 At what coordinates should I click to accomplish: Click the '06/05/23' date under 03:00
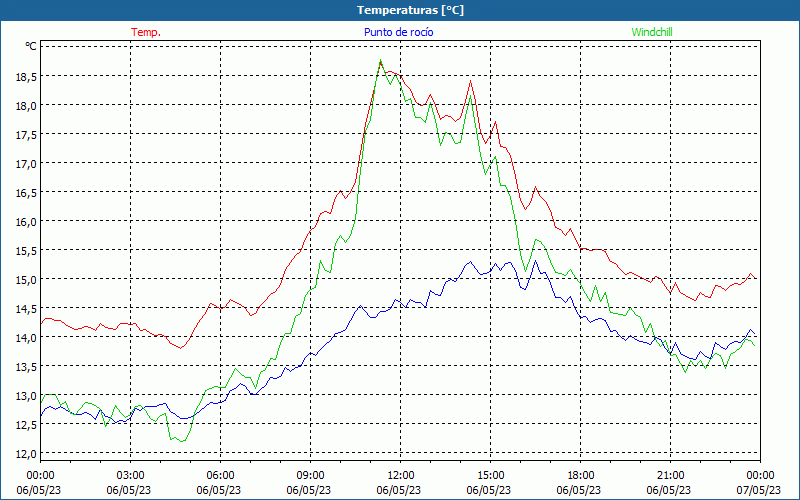coord(129,490)
